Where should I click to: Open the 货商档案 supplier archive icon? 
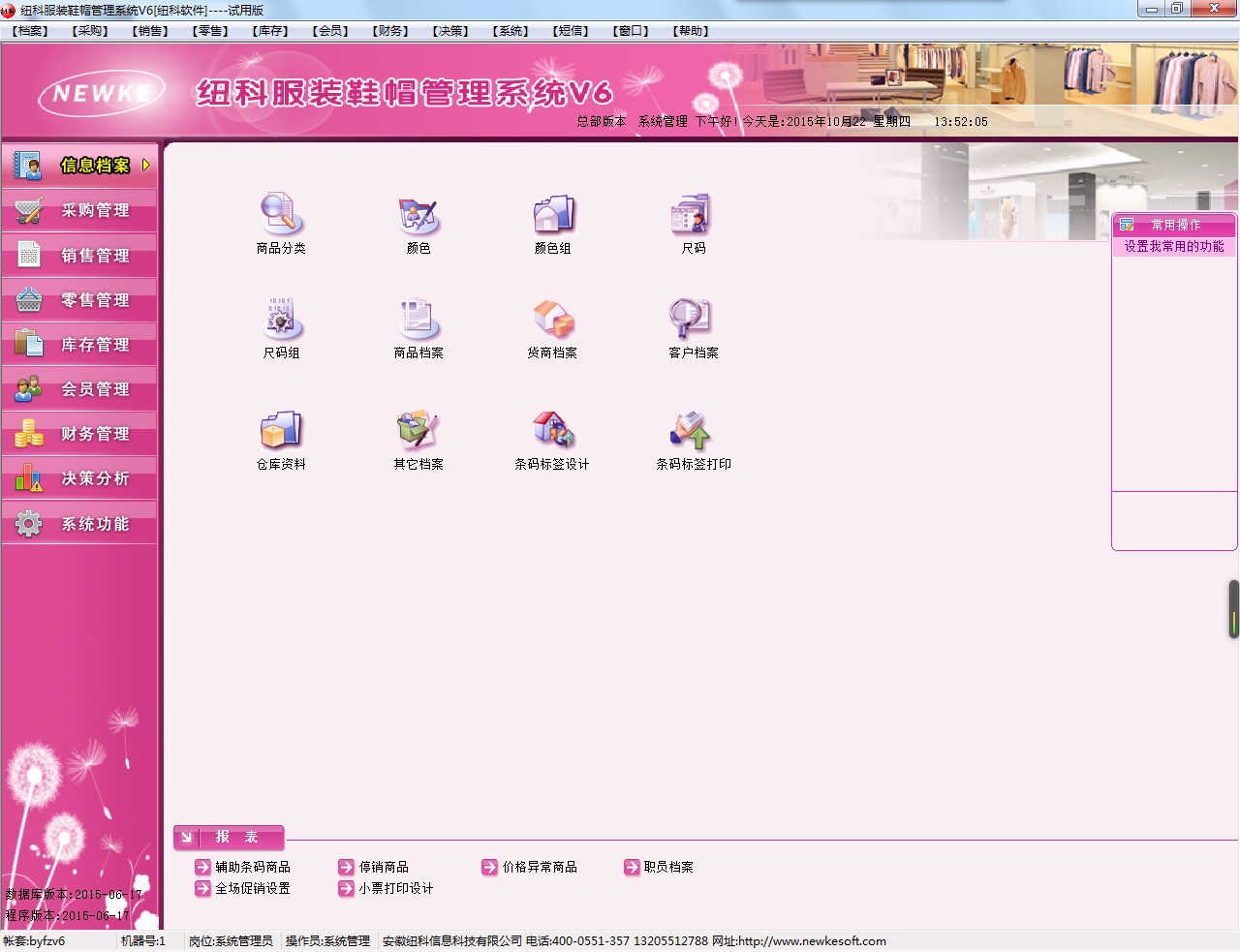point(552,320)
